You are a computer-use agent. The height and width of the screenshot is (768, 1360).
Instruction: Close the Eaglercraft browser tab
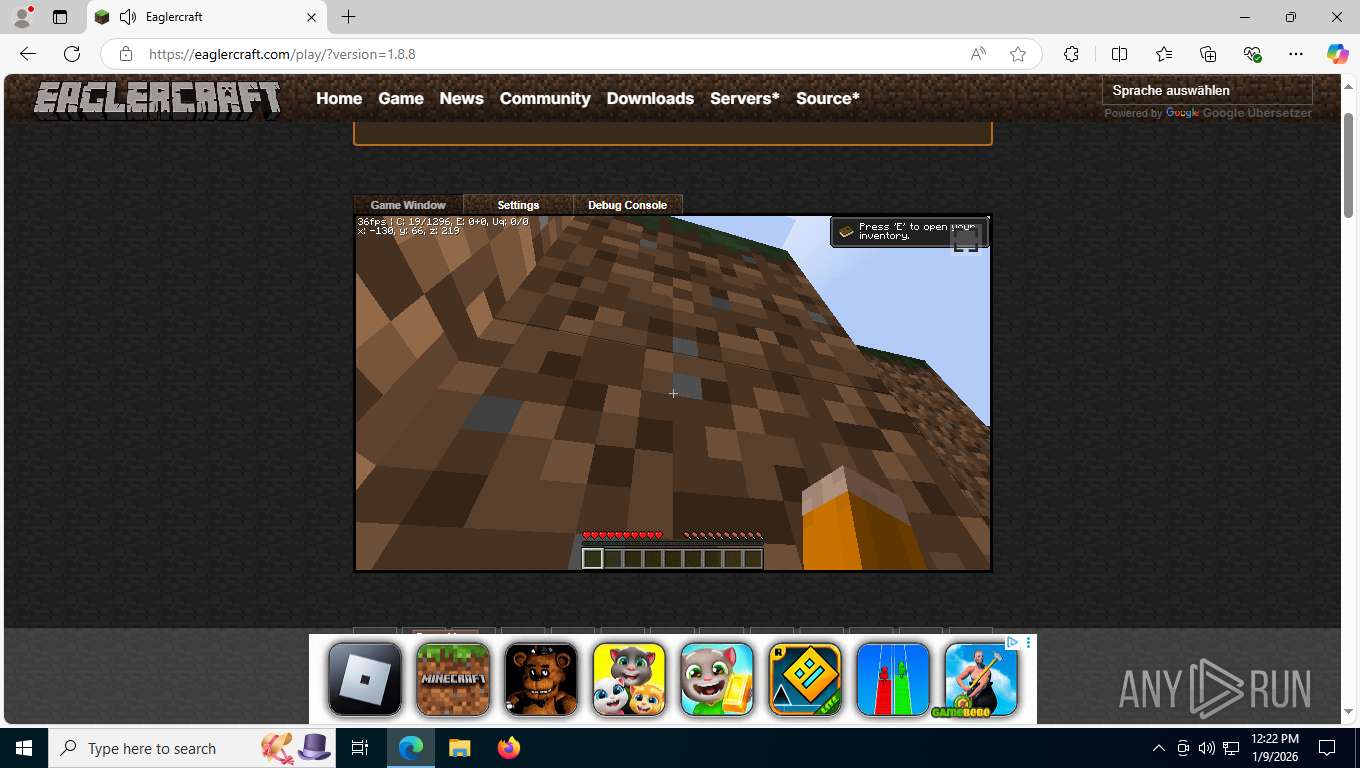311,17
